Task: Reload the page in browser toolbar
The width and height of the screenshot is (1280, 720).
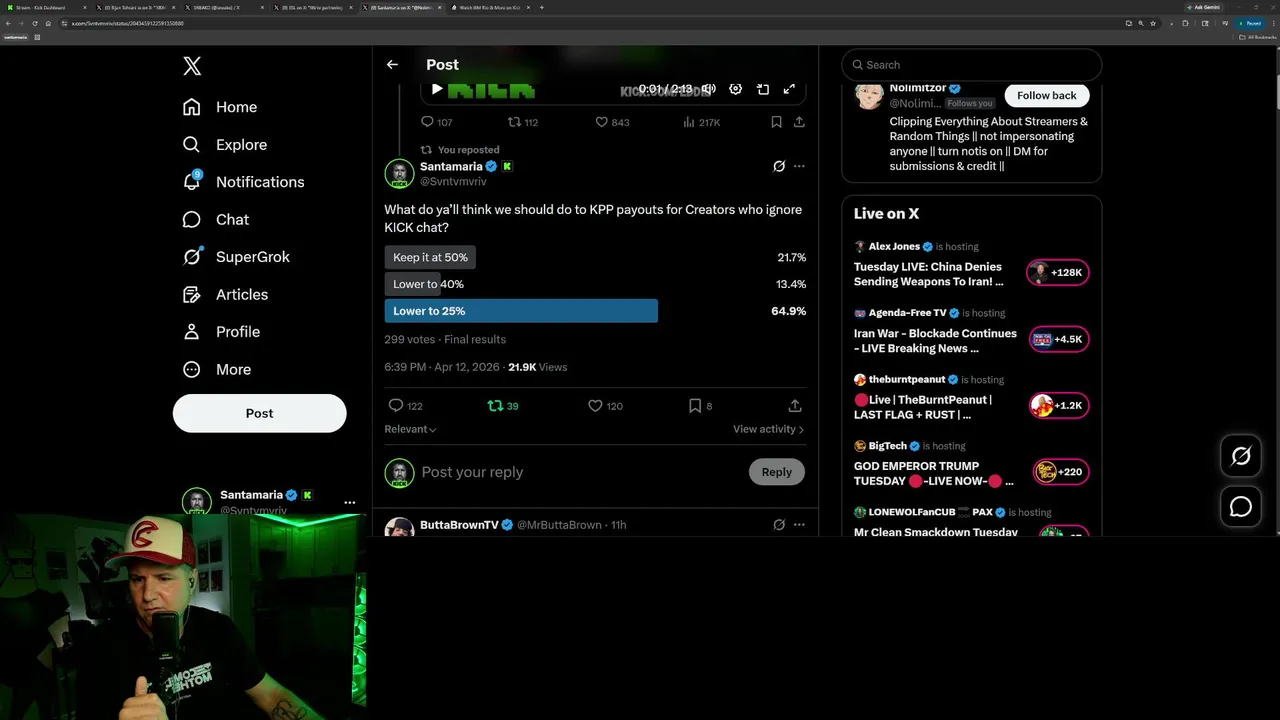Action: click(x=33, y=23)
